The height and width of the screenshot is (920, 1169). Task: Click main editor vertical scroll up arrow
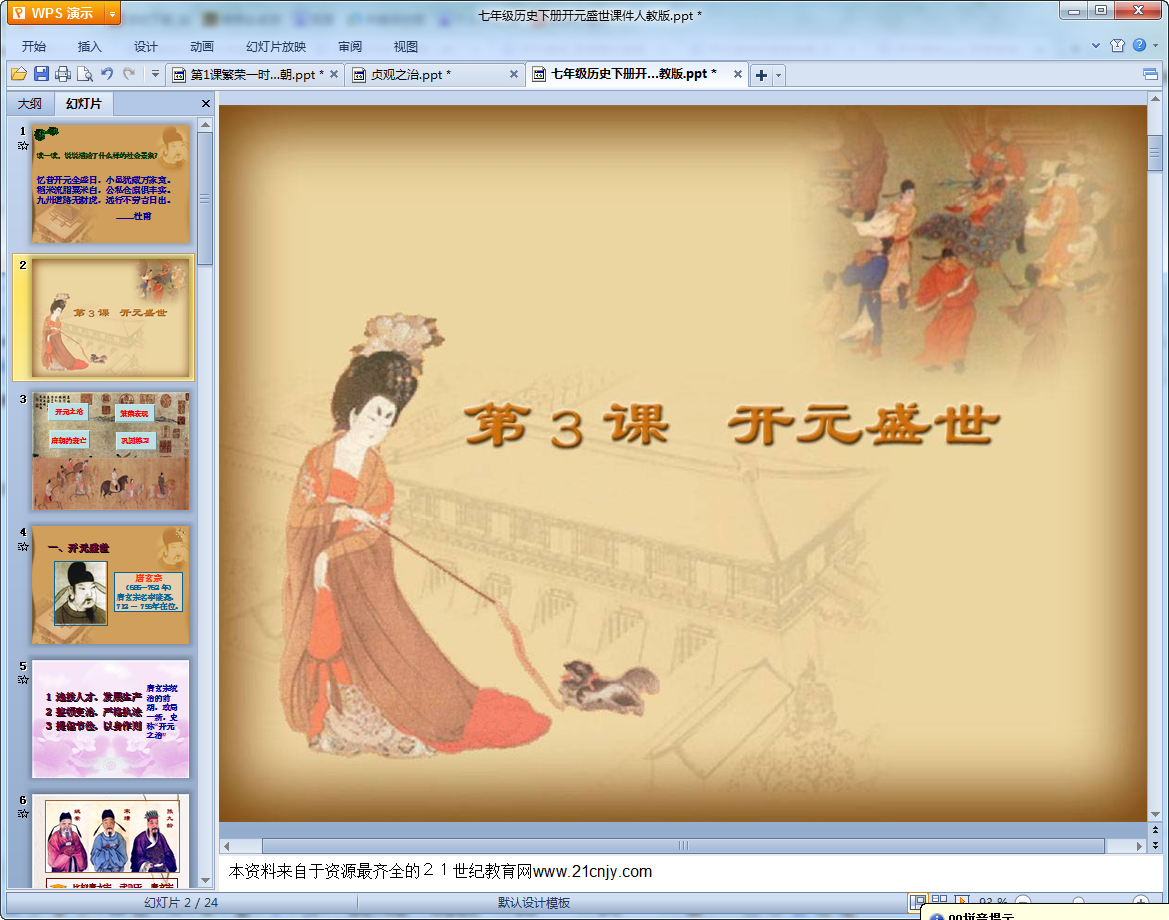point(1155,98)
